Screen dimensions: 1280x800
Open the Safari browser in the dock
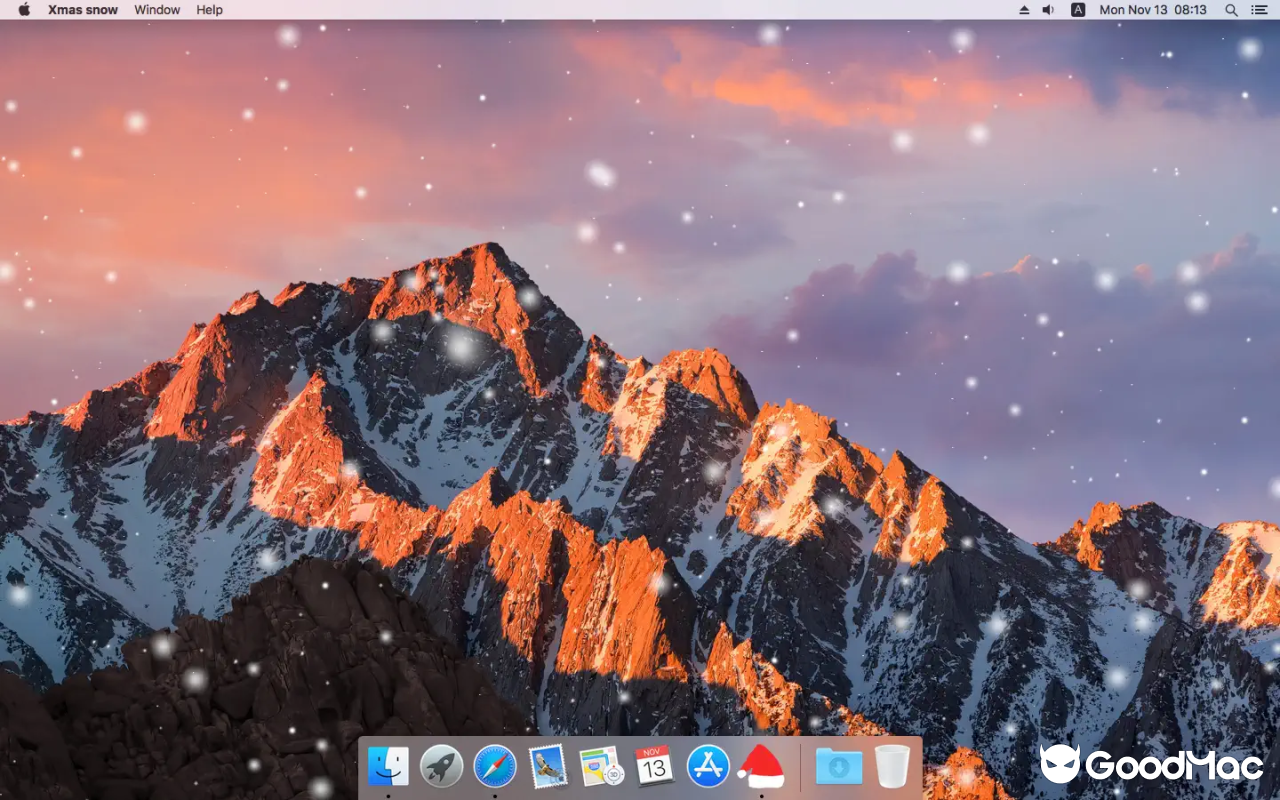495,766
